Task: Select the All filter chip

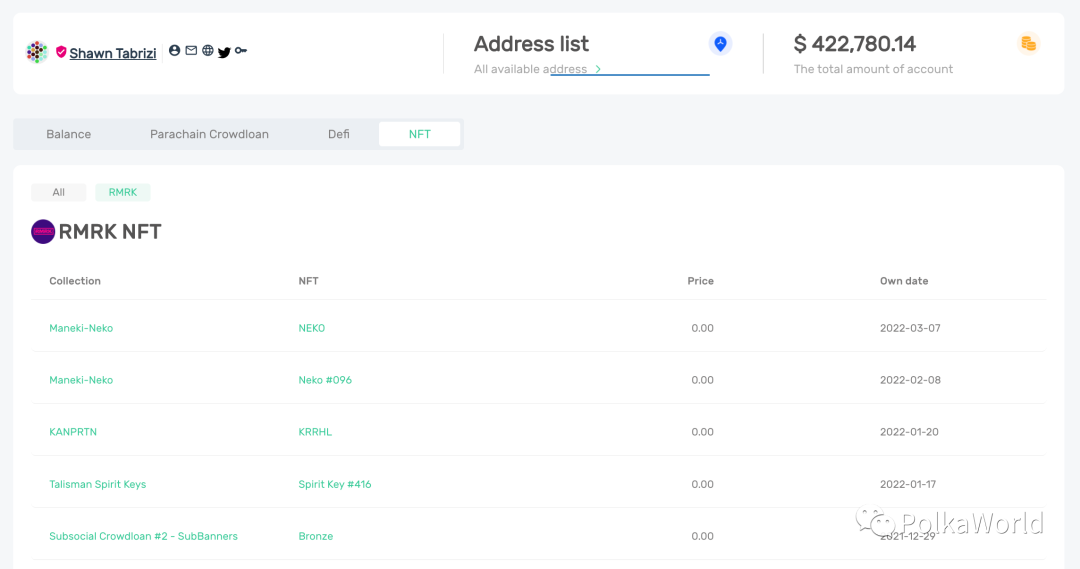Action: [59, 192]
